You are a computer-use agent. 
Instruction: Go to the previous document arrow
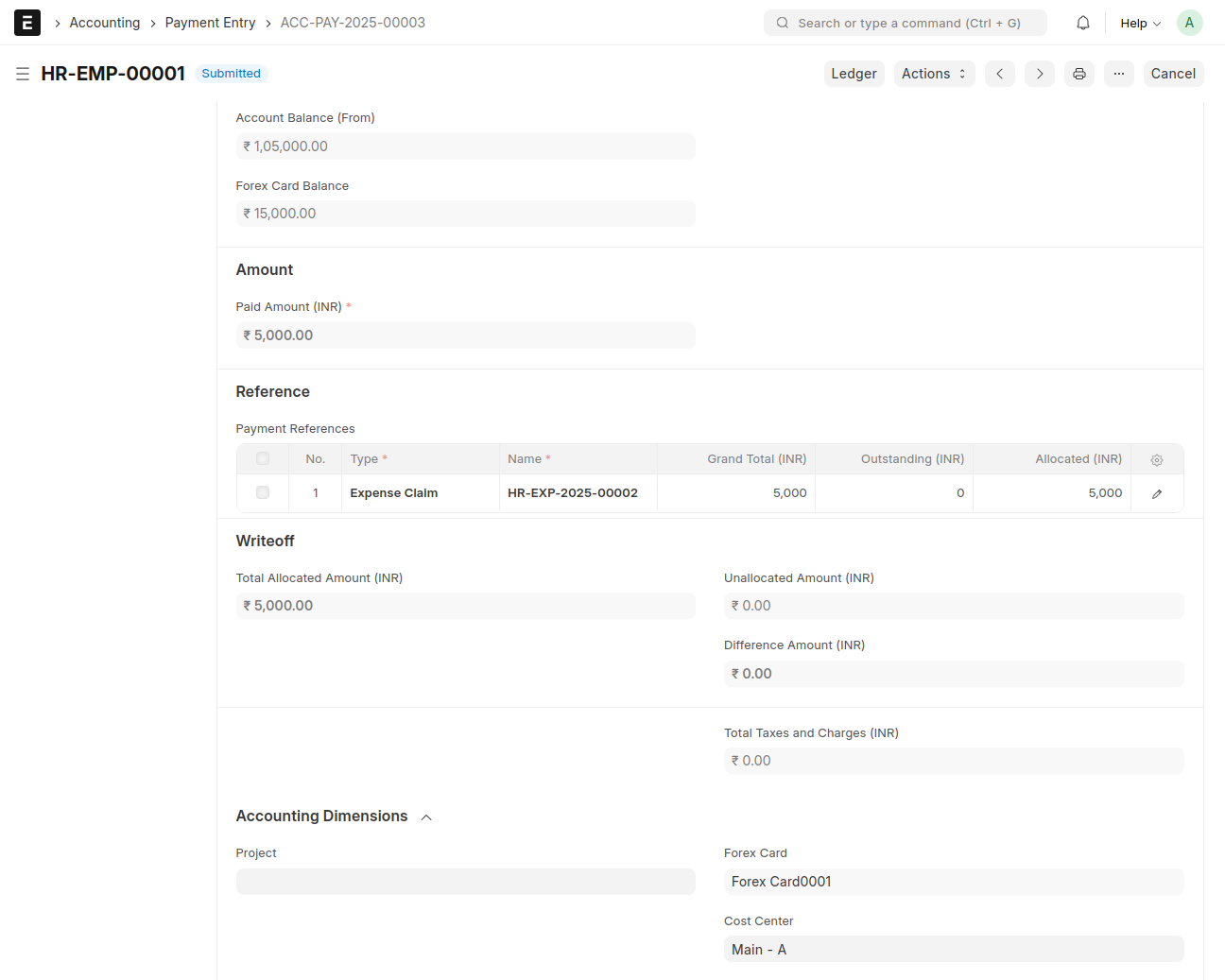pos(999,74)
